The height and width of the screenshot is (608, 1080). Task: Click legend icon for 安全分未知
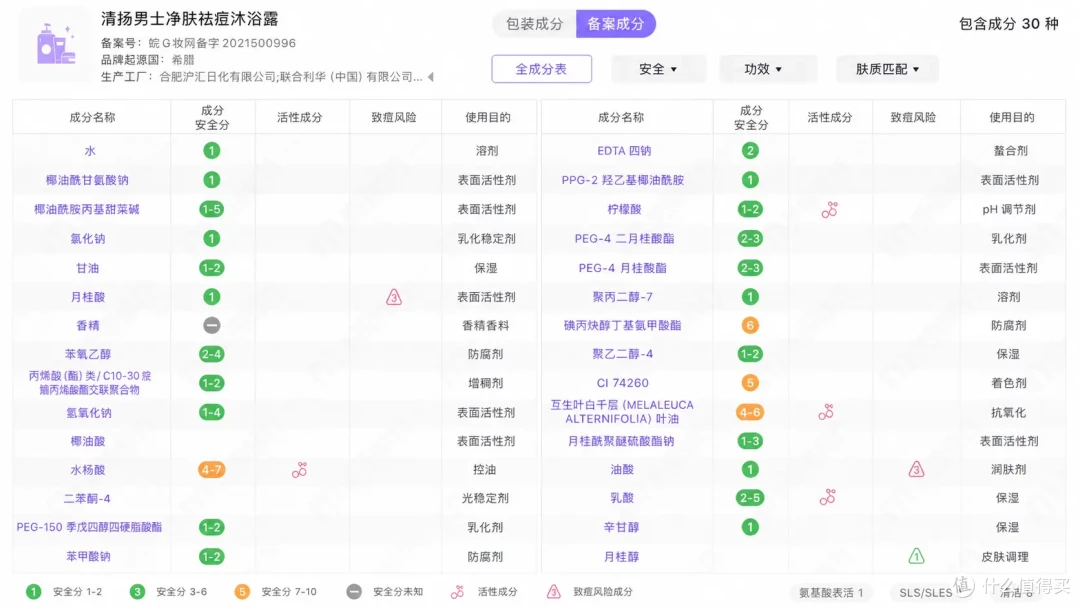coord(354,592)
